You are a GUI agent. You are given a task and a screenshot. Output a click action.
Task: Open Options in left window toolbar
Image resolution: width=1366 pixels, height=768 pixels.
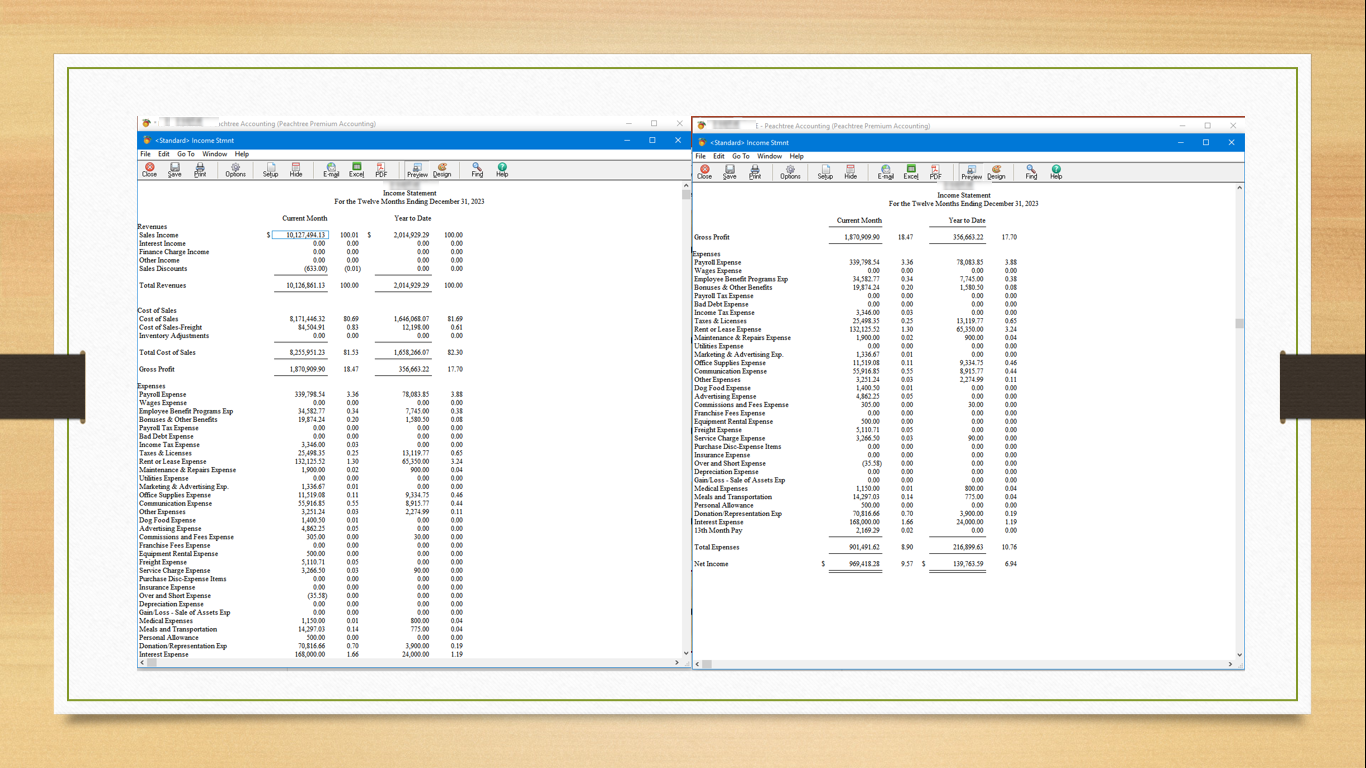point(235,169)
